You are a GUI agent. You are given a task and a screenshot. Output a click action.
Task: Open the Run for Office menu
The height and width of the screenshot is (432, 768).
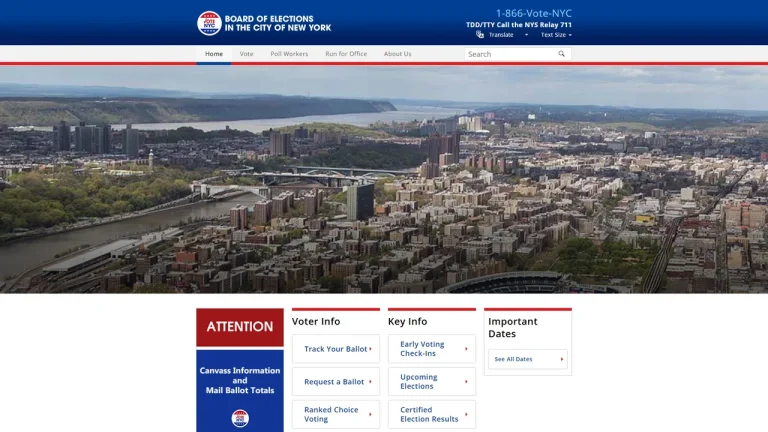pyautogui.click(x=346, y=54)
